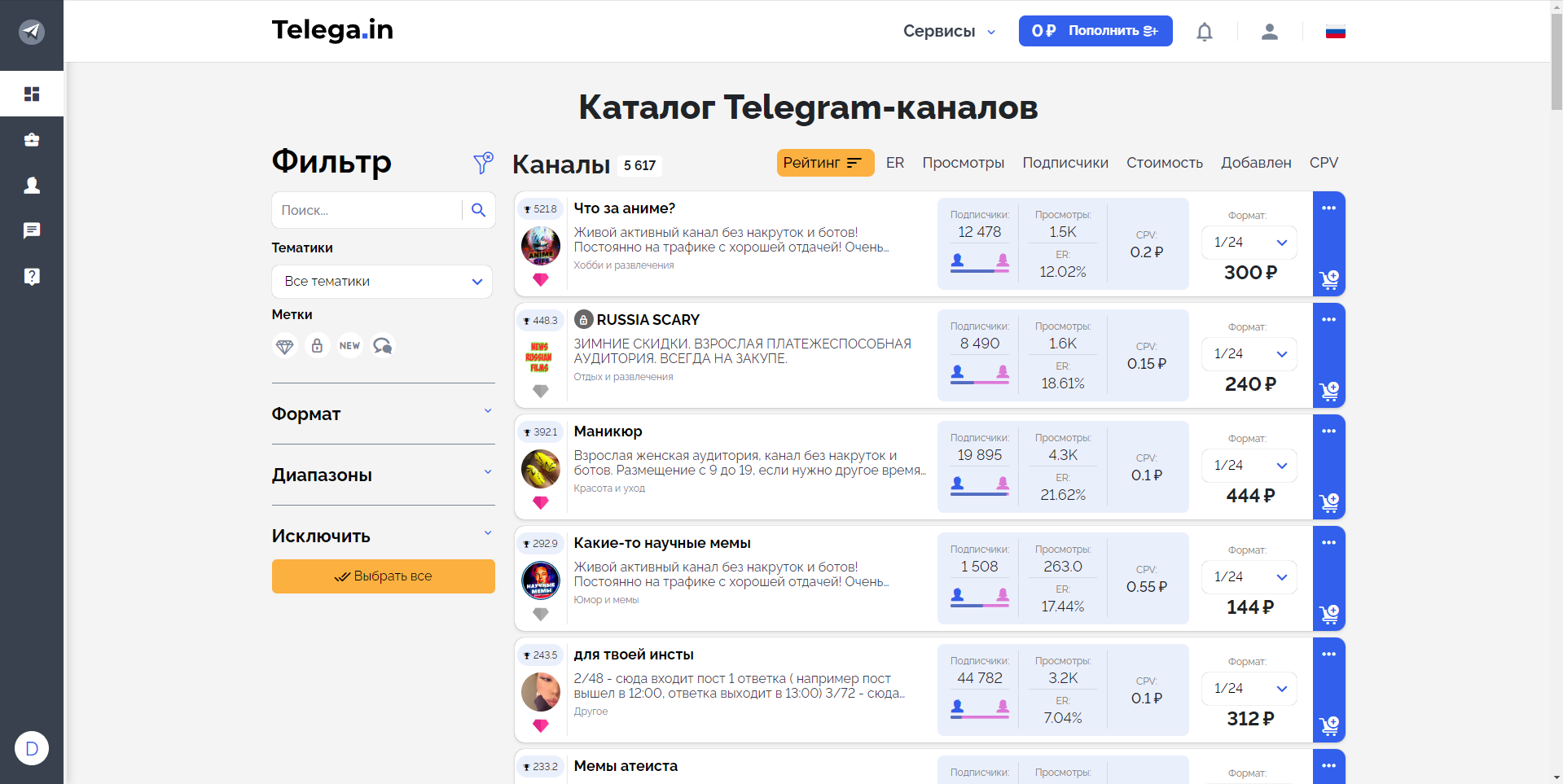Click the 'Выбрать все' button

[383, 576]
